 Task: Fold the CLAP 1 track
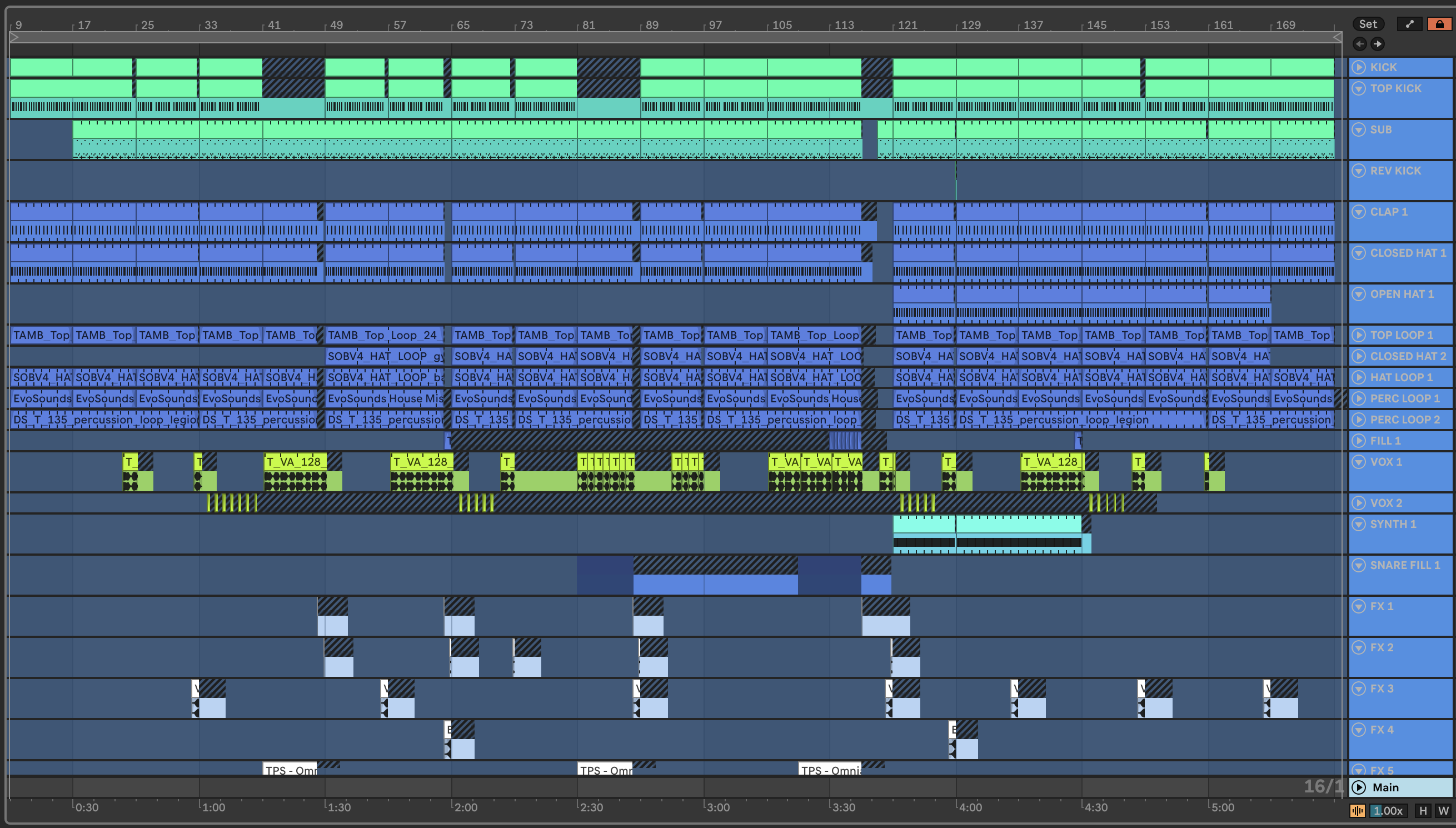(x=1359, y=212)
